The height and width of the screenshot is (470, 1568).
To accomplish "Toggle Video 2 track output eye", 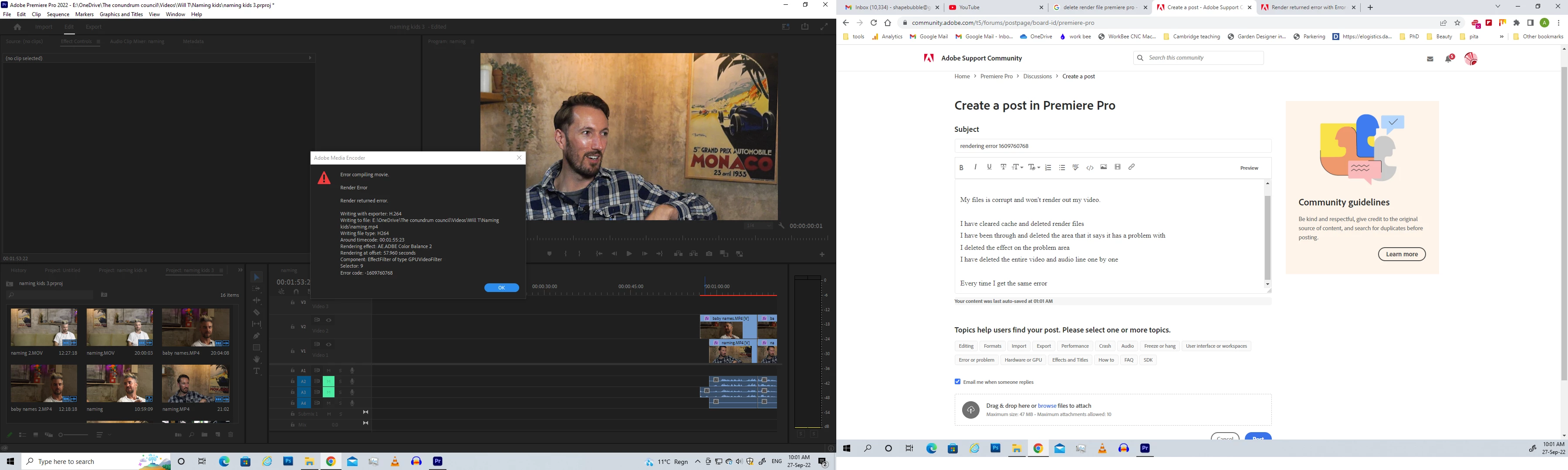I will (329, 320).
